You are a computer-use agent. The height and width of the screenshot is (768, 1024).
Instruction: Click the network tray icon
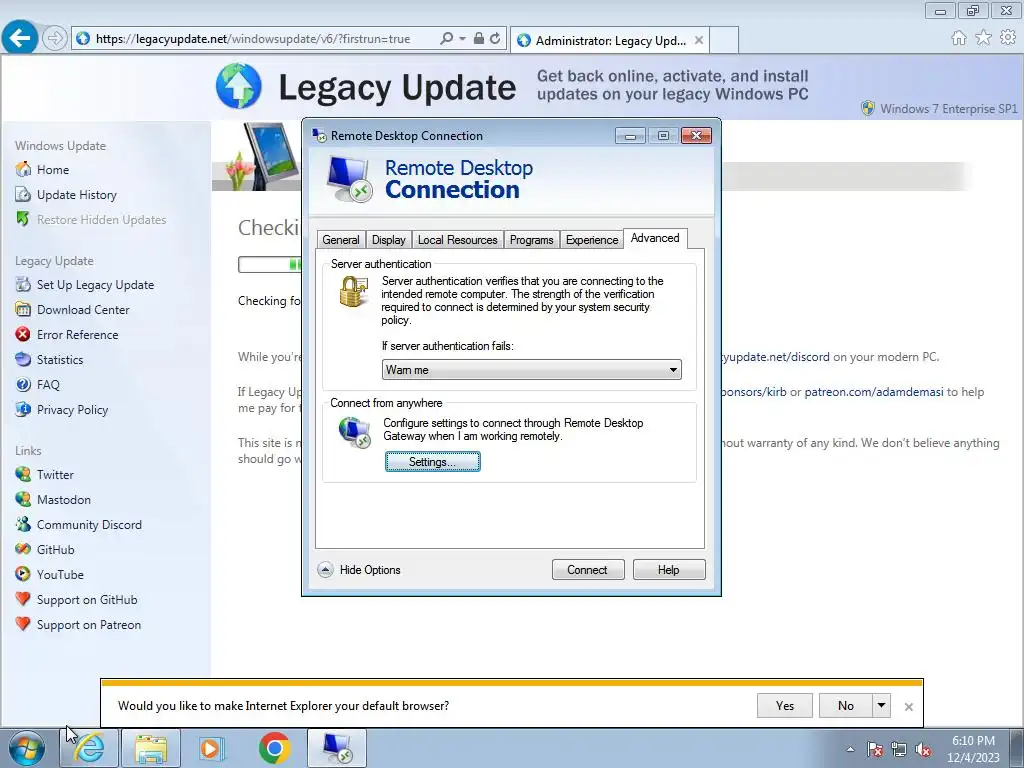(x=899, y=750)
